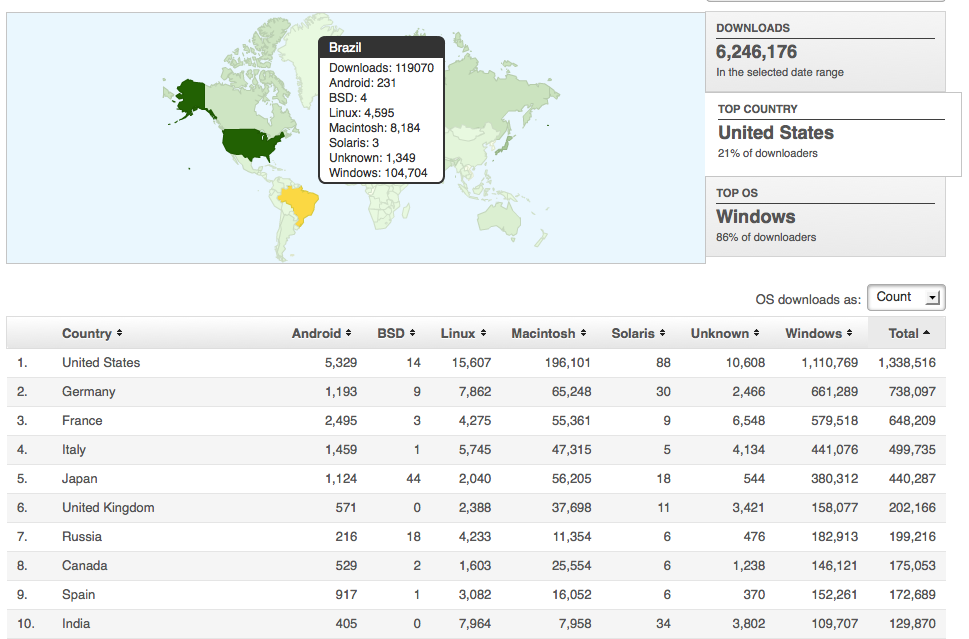Image resolution: width=969 pixels, height=639 pixels.
Task: Sort by Linux downloads column
Action: click(463, 333)
